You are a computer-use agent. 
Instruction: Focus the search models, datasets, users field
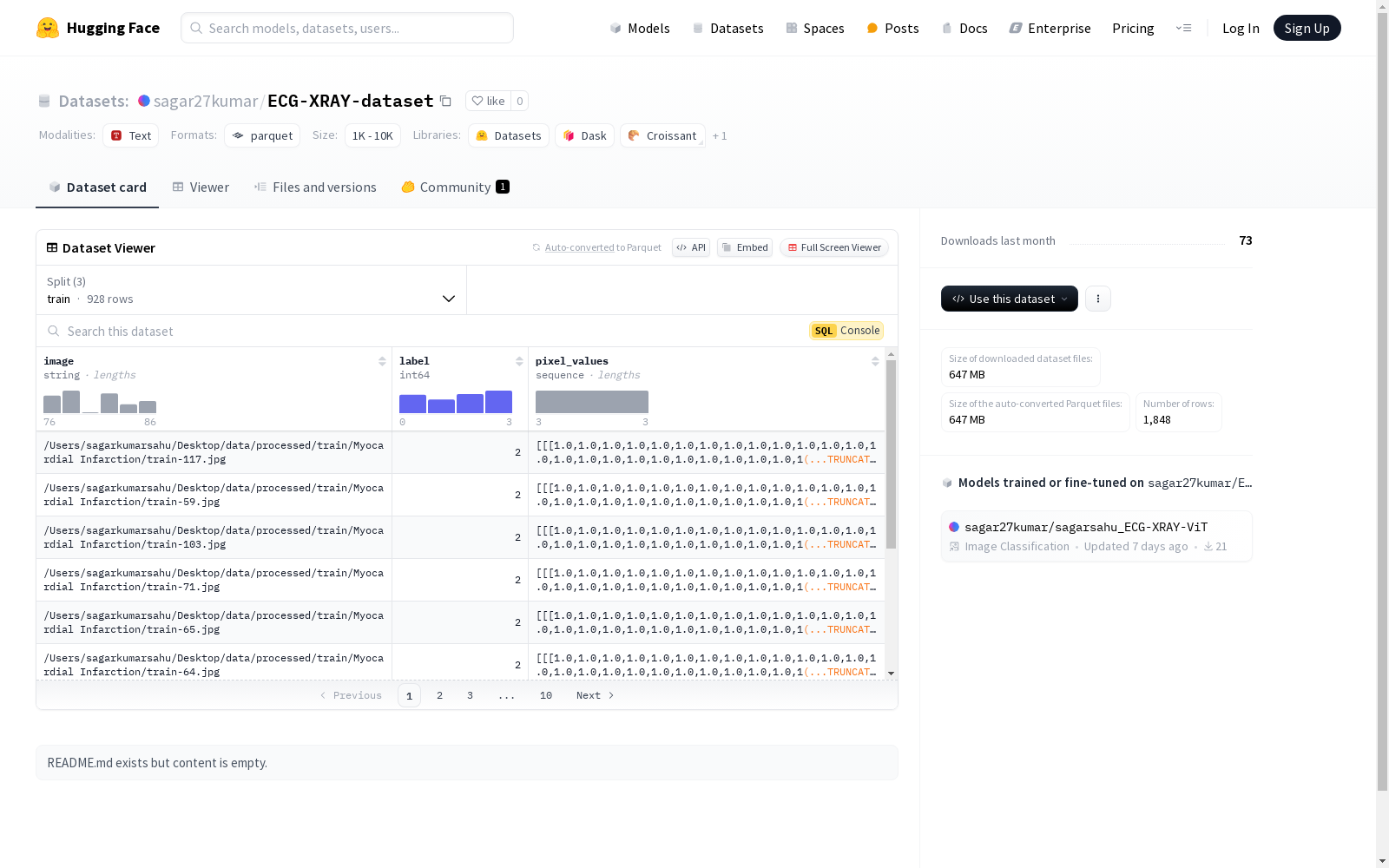coord(347,28)
